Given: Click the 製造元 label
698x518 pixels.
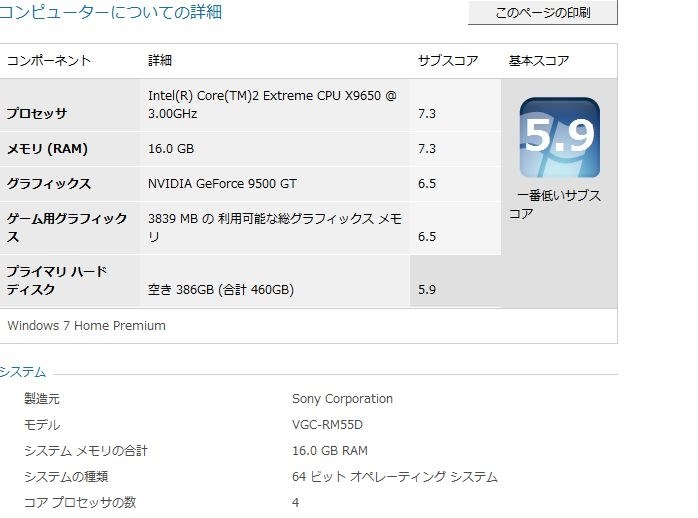Looking at the screenshot, I should 42,399.
